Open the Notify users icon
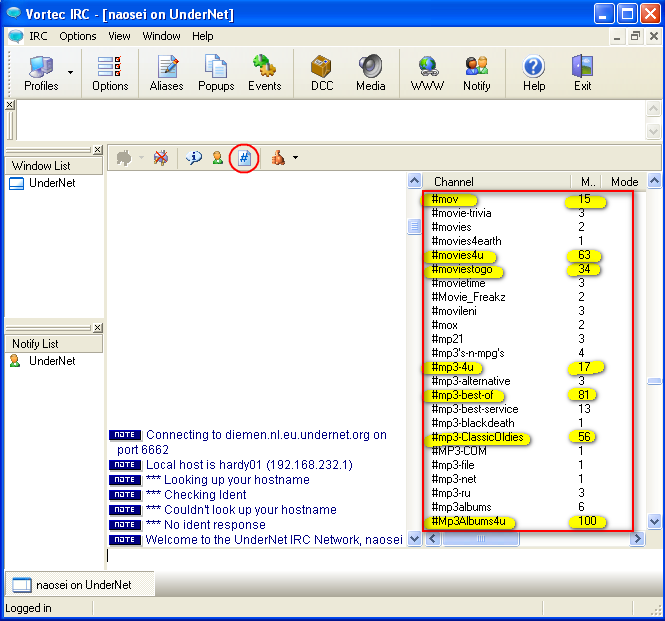The width and height of the screenshot is (665, 621). [x=477, y=73]
